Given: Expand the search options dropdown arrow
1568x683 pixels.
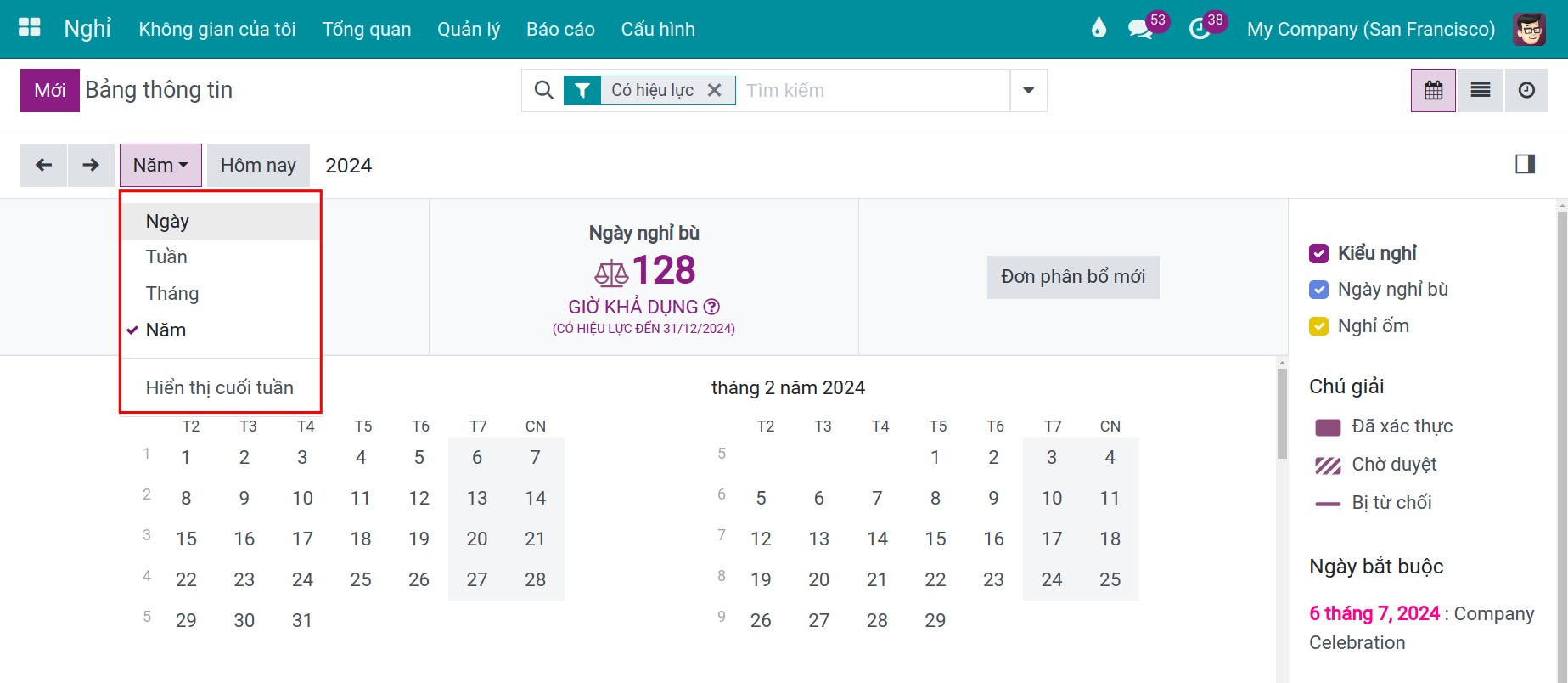Looking at the screenshot, I should coord(1028,90).
